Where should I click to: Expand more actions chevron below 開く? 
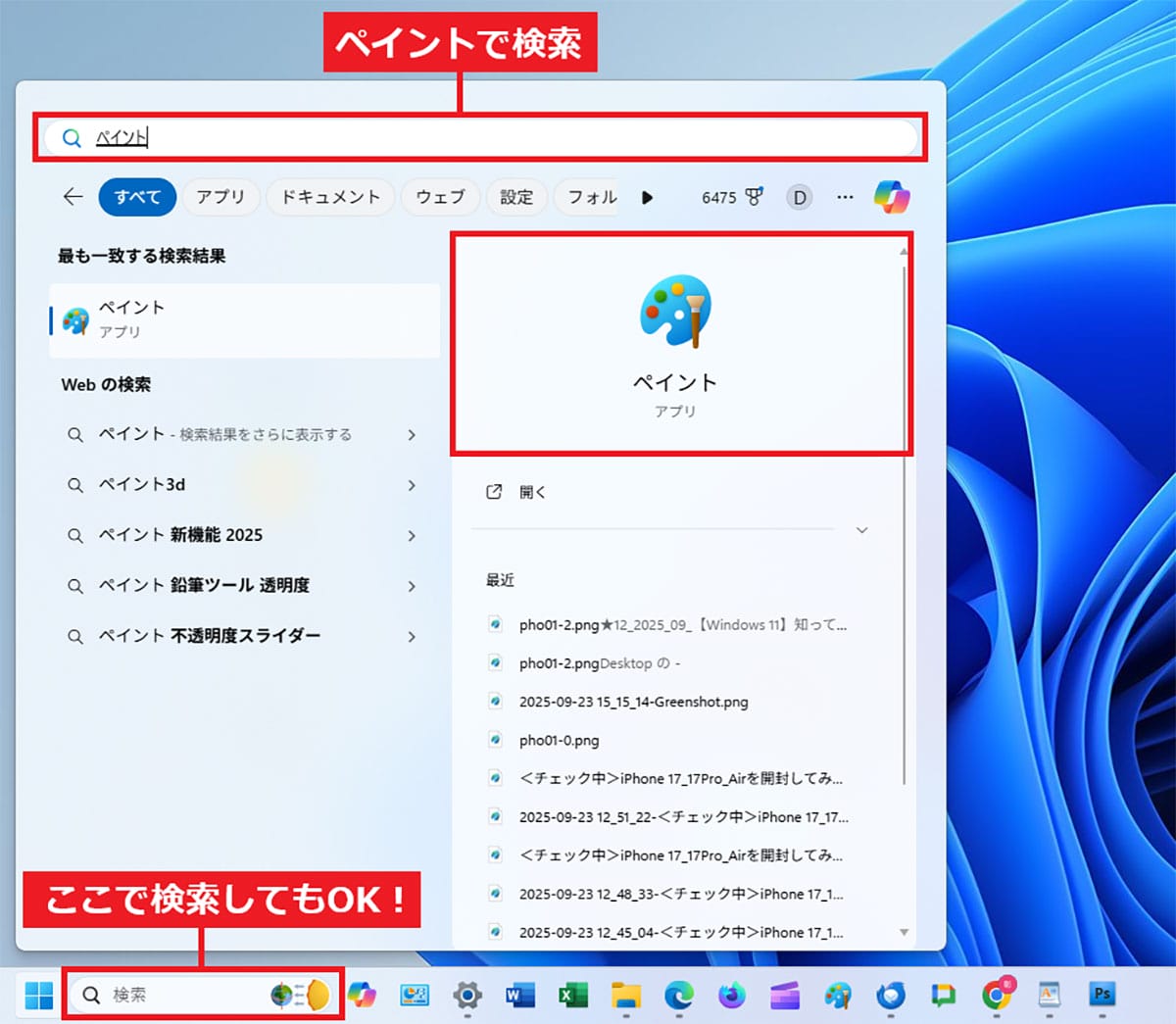tap(862, 530)
